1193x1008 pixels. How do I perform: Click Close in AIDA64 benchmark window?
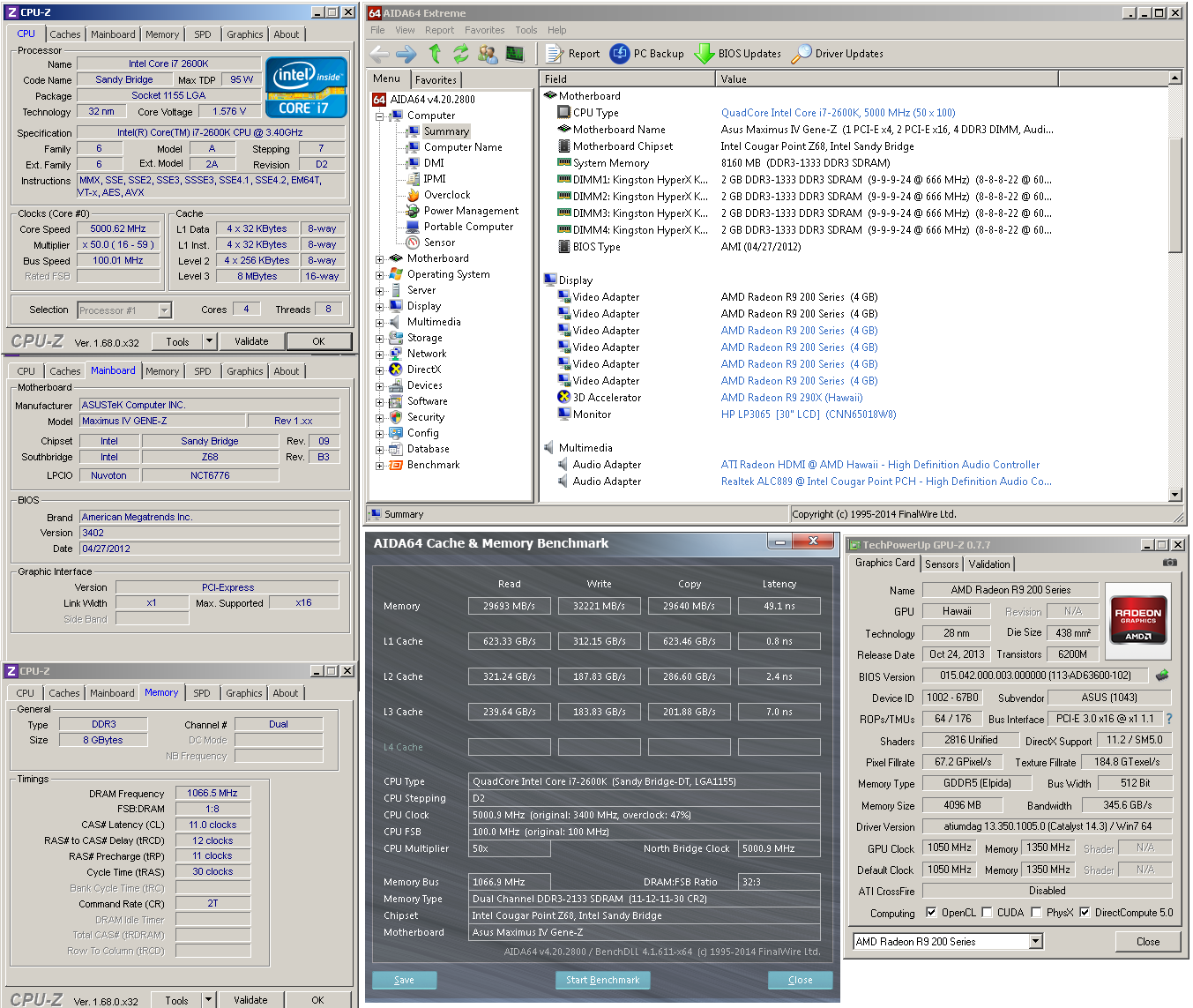801,980
